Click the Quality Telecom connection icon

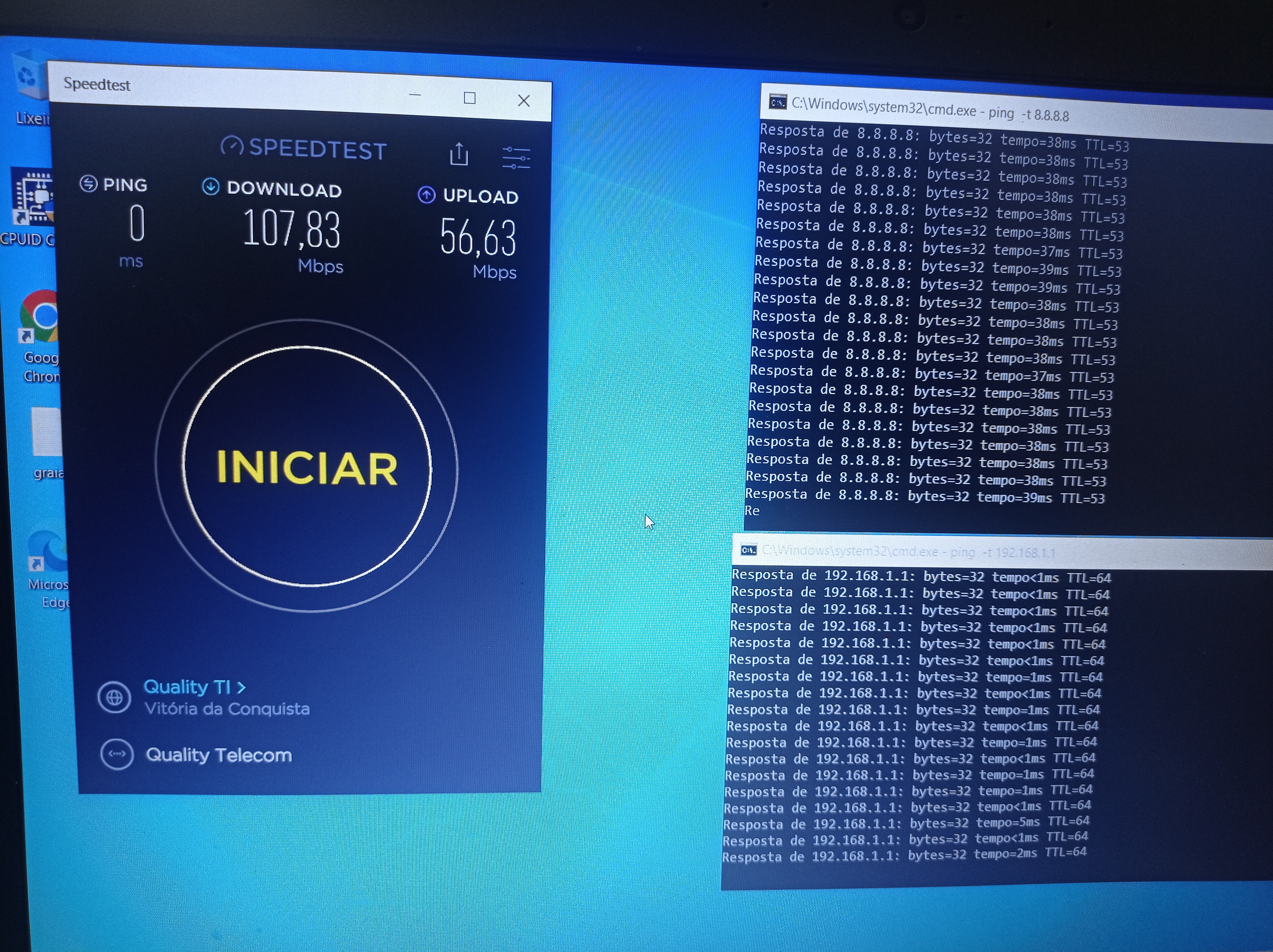[117, 753]
